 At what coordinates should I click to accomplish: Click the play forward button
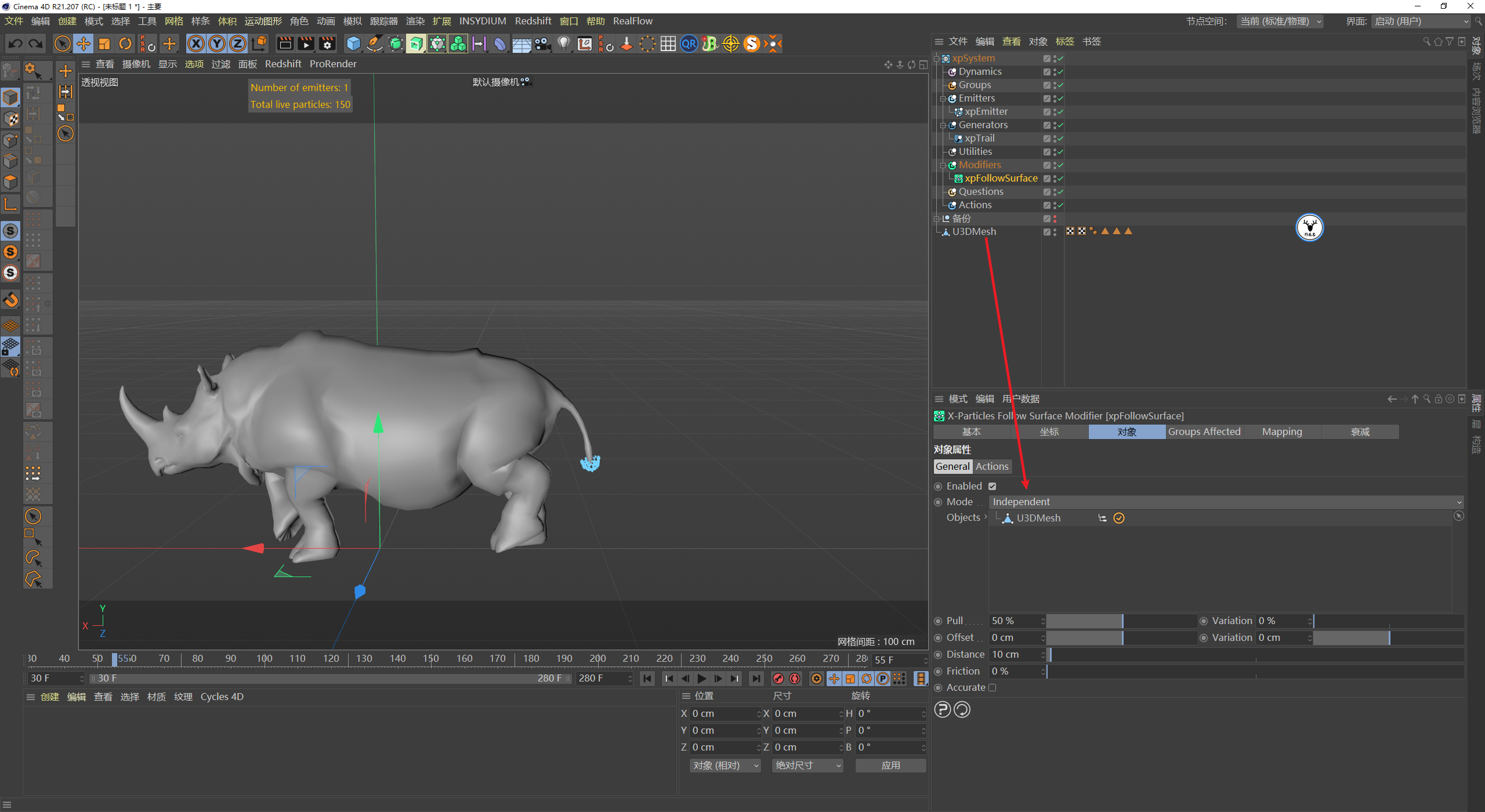coord(702,679)
